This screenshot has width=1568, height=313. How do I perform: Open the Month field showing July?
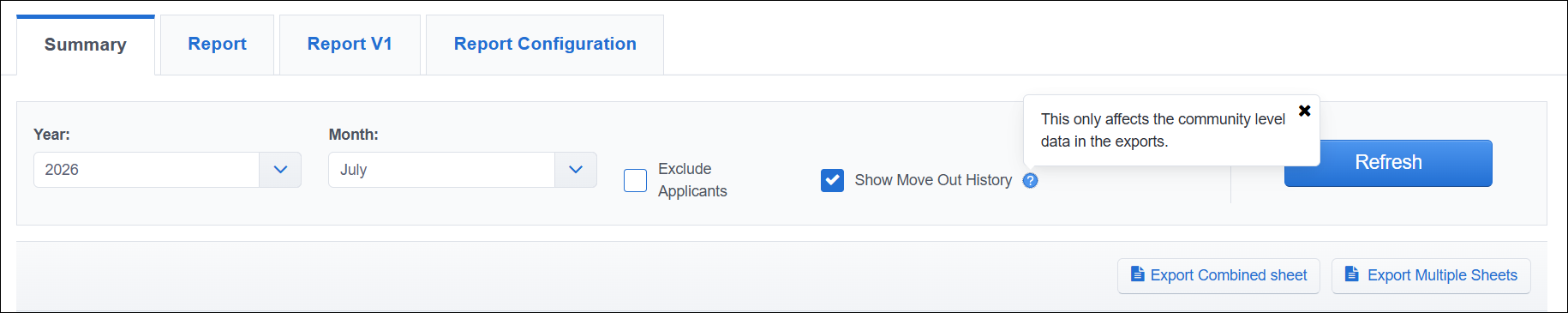click(x=463, y=170)
